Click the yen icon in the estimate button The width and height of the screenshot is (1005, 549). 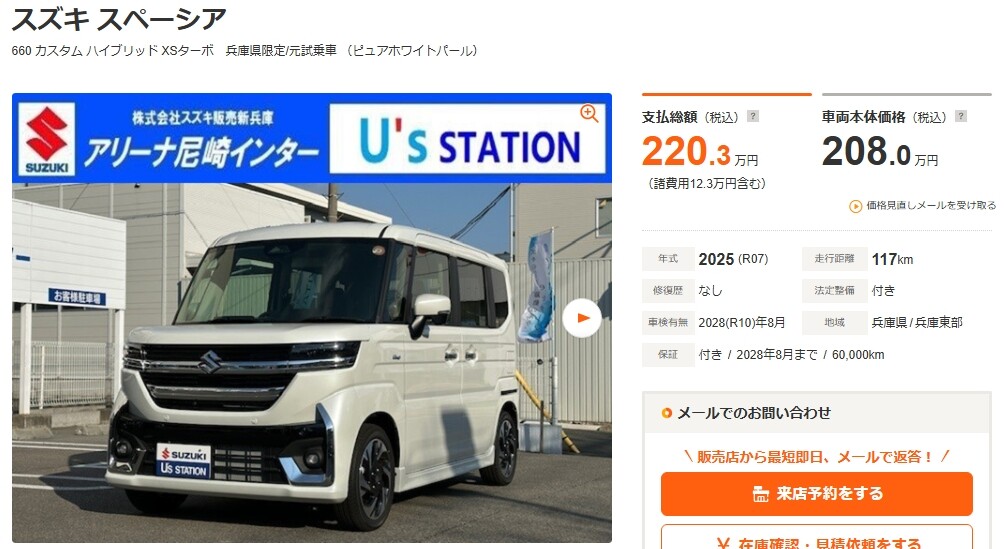[723, 544]
